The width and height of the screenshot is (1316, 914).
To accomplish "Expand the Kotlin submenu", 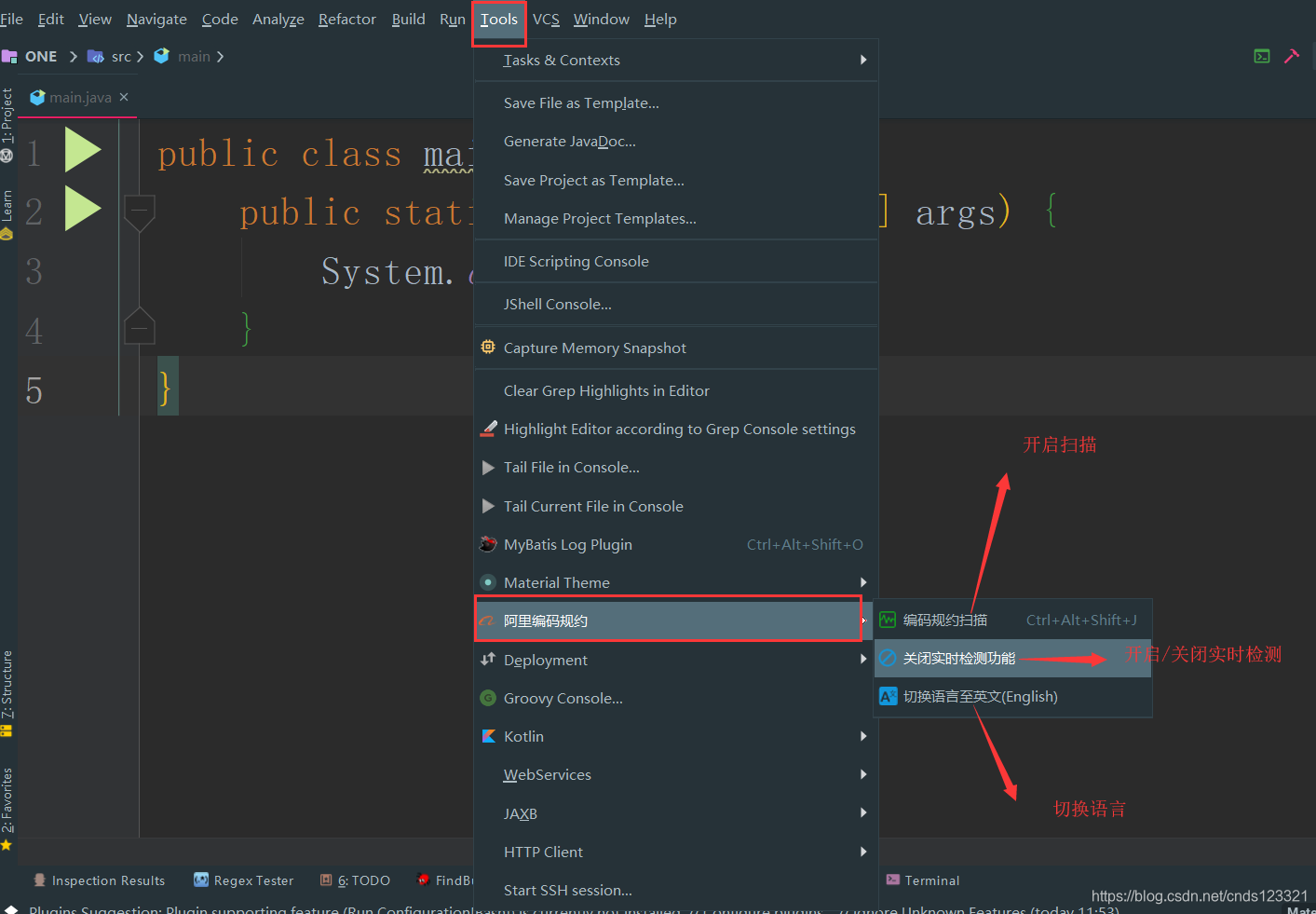I will click(676, 736).
